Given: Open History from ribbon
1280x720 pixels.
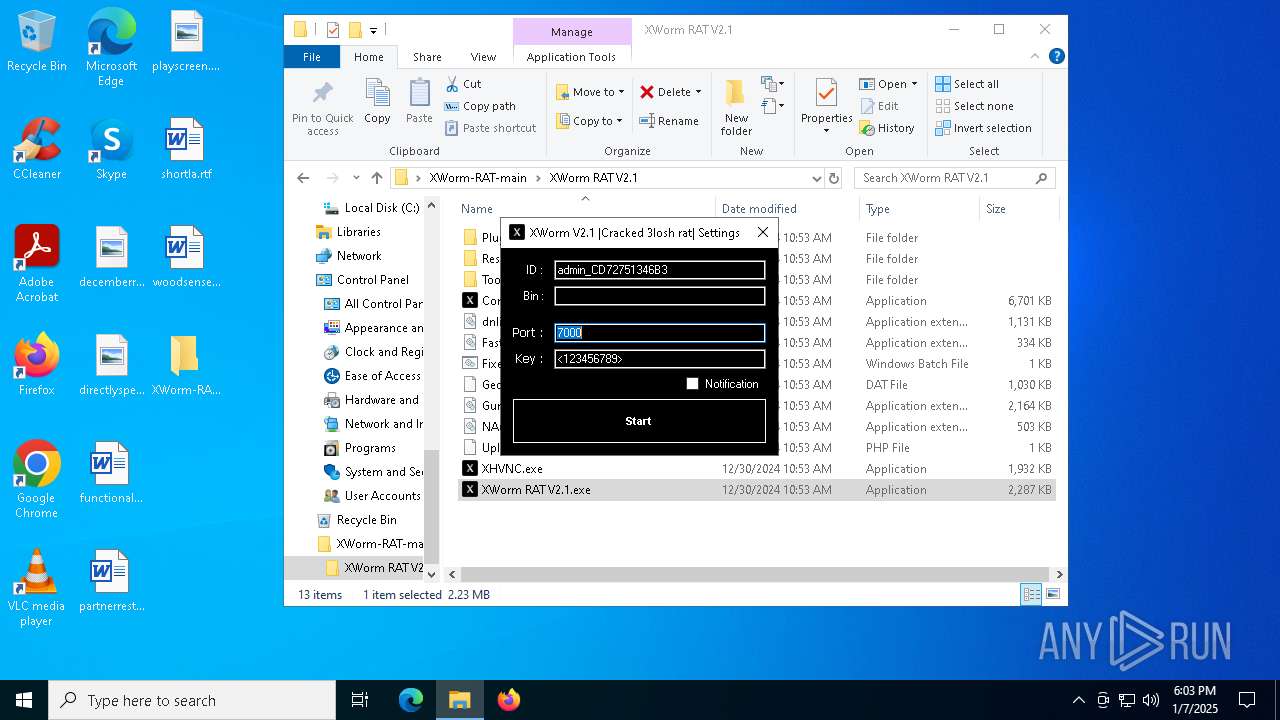Looking at the screenshot, I should pos(886,128).
